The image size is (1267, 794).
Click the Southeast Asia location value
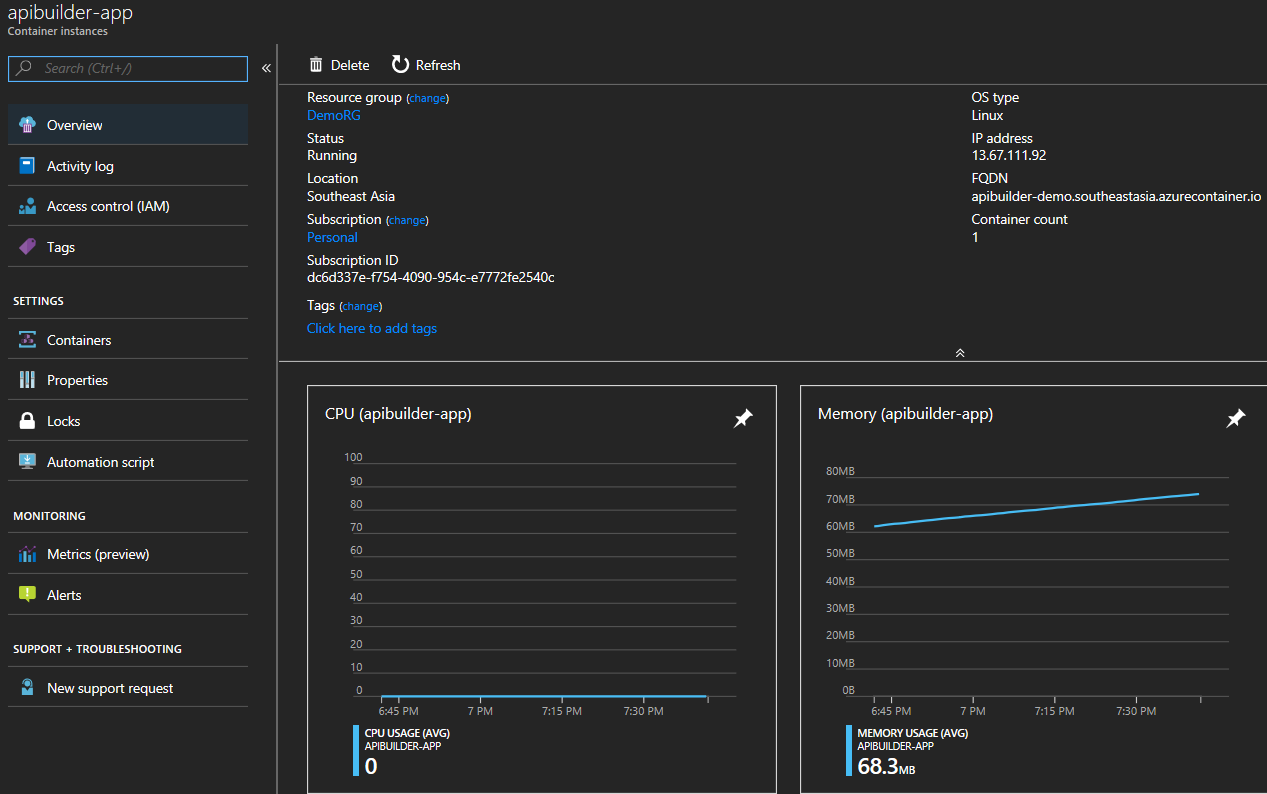[x=351, y=196]
